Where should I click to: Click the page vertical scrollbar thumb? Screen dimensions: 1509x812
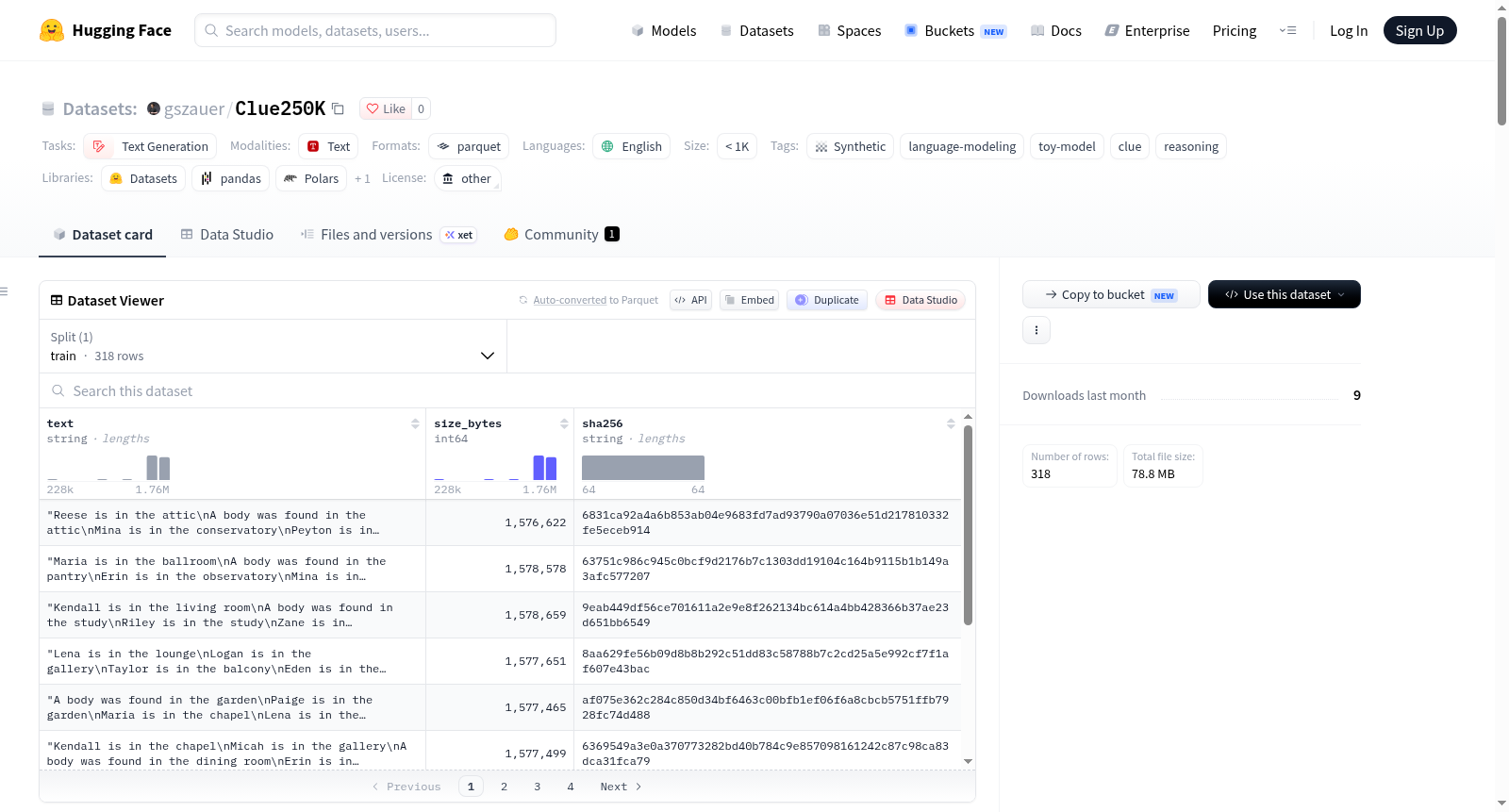click(x=1501, y=71)
